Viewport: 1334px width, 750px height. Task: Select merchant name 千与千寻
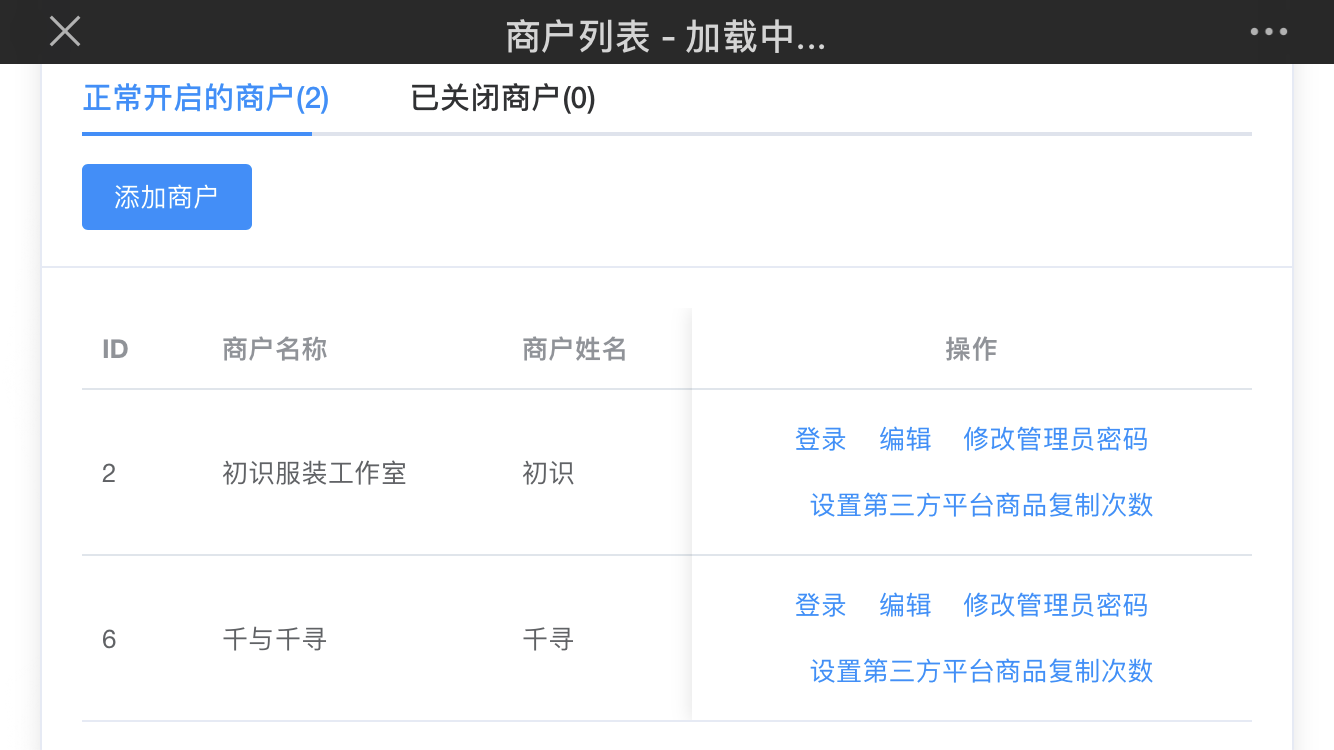275,639
